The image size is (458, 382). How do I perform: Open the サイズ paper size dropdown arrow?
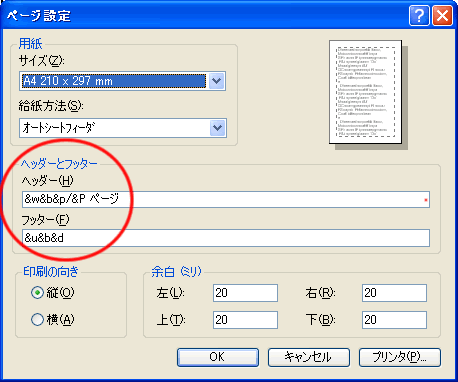pyautogui.click(x=217, y=81)
